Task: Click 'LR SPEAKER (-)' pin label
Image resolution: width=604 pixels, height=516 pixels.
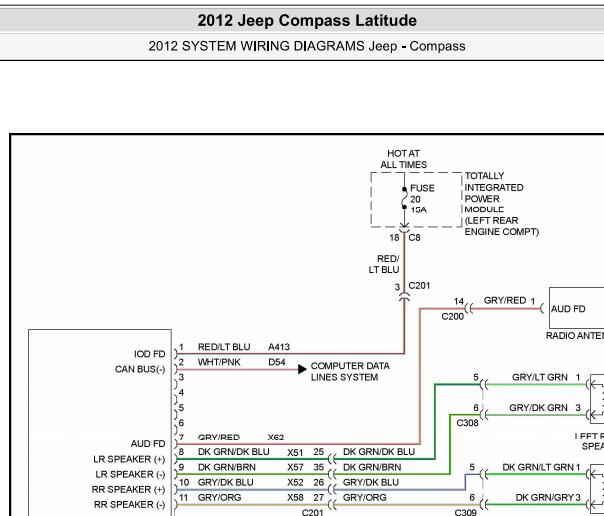Action: [x=130, y=474]
